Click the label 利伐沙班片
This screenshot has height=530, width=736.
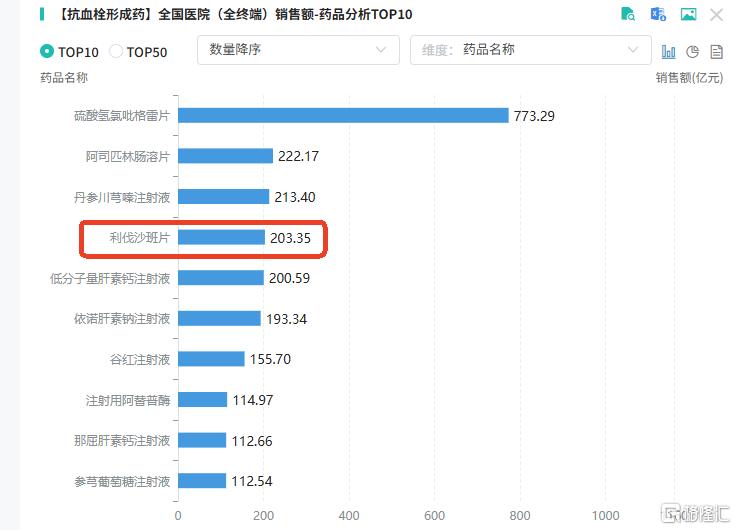coord(139,238)
